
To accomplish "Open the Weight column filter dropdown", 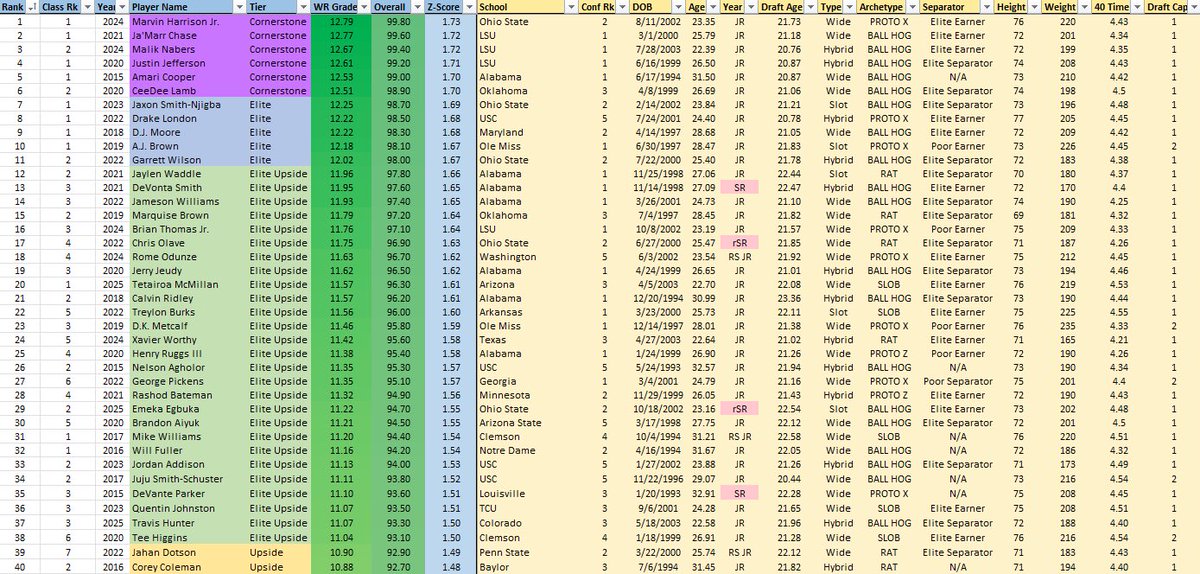I will coord(1086,6).
